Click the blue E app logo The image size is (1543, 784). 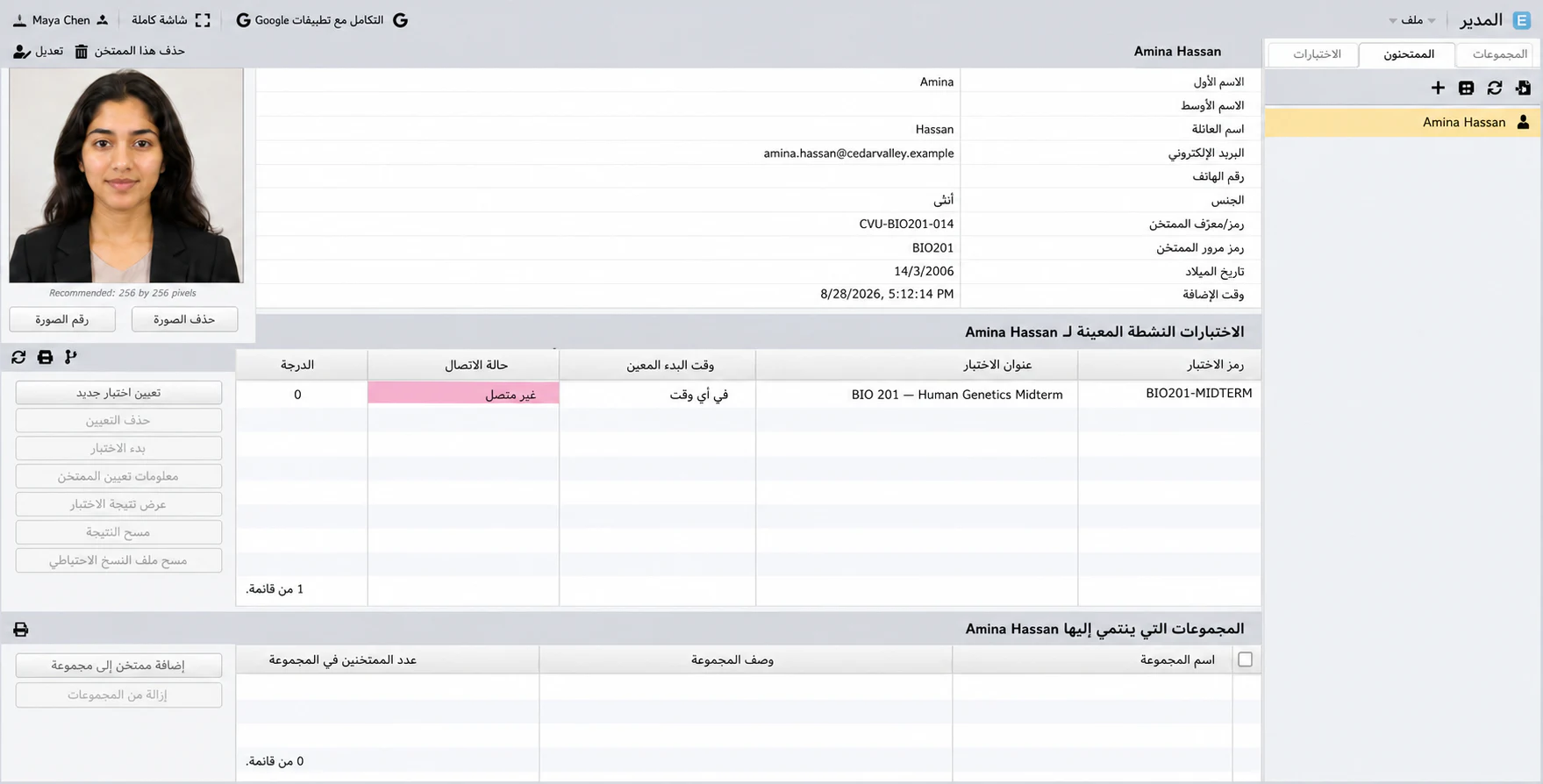click(1522, 20)
